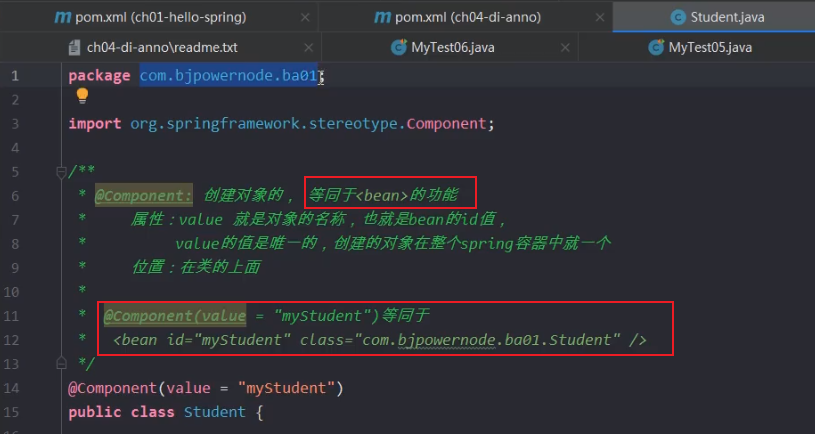
Task: Click the test class icon on MyTest05.java tab
Action: click(x=656, y=47)
